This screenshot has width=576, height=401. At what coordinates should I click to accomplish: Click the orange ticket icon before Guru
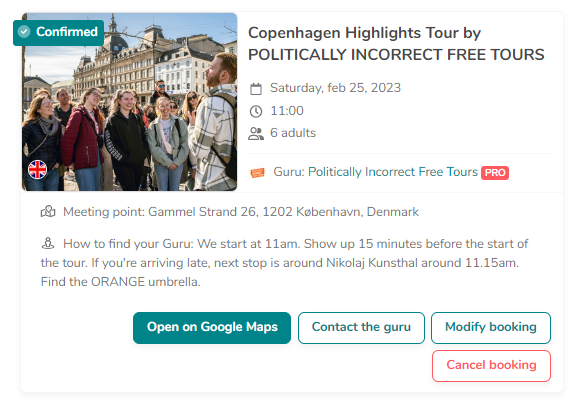[x=257, y=173]
